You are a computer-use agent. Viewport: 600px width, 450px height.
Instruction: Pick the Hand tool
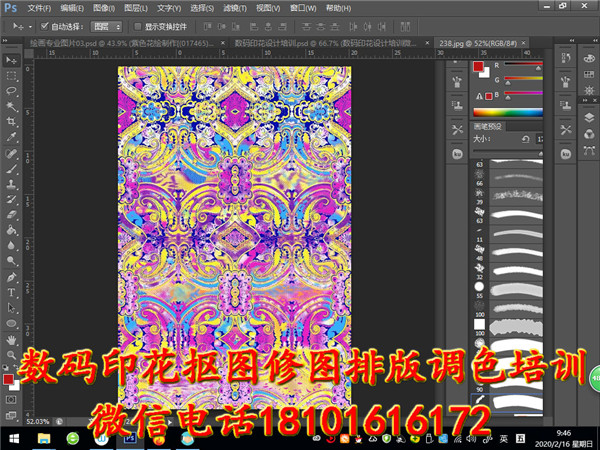click(11, 340)
